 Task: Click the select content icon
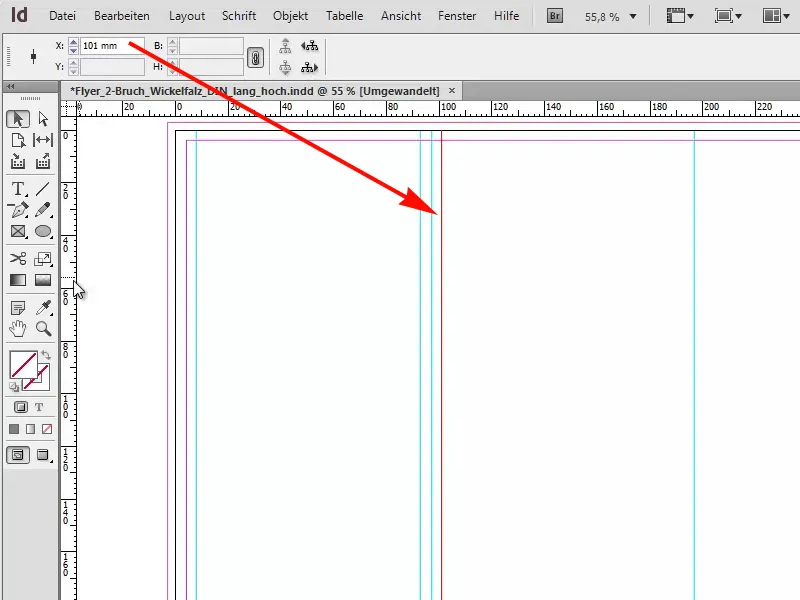point(285,67)
